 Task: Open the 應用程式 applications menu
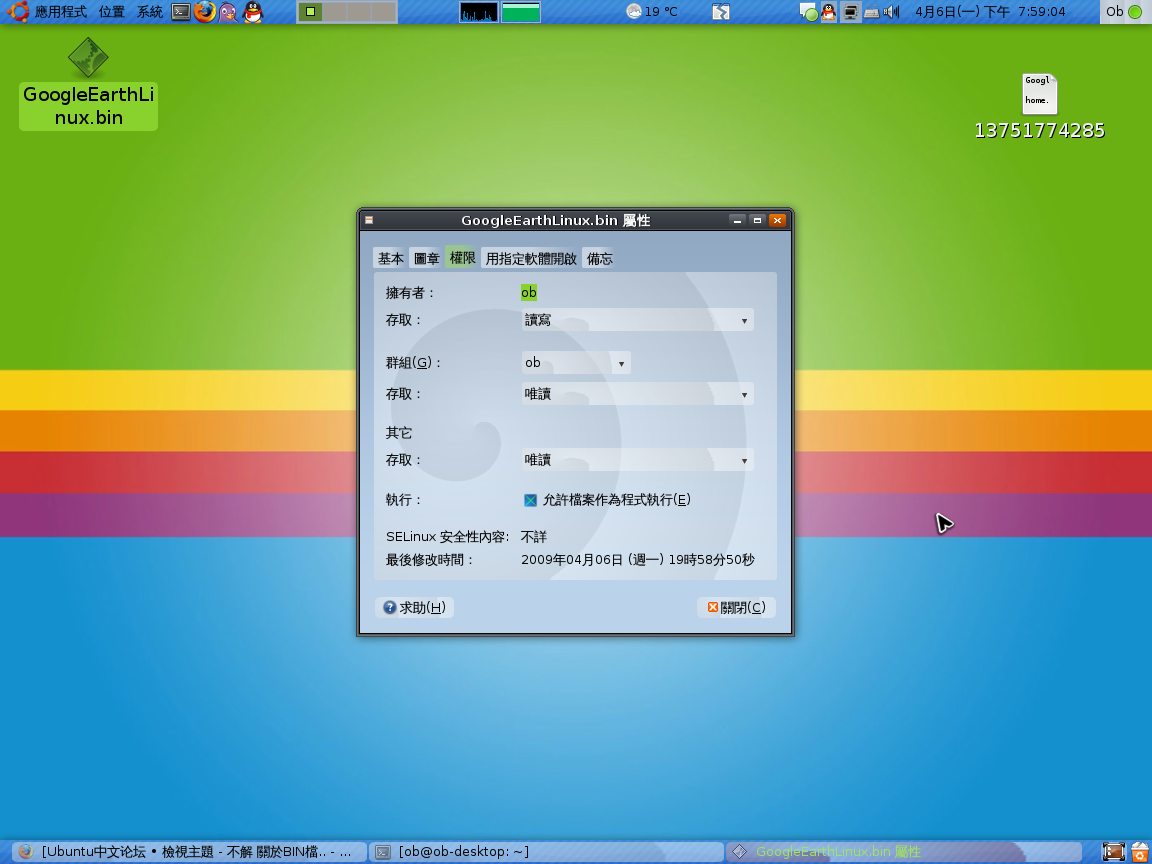(x=60, y=12)
